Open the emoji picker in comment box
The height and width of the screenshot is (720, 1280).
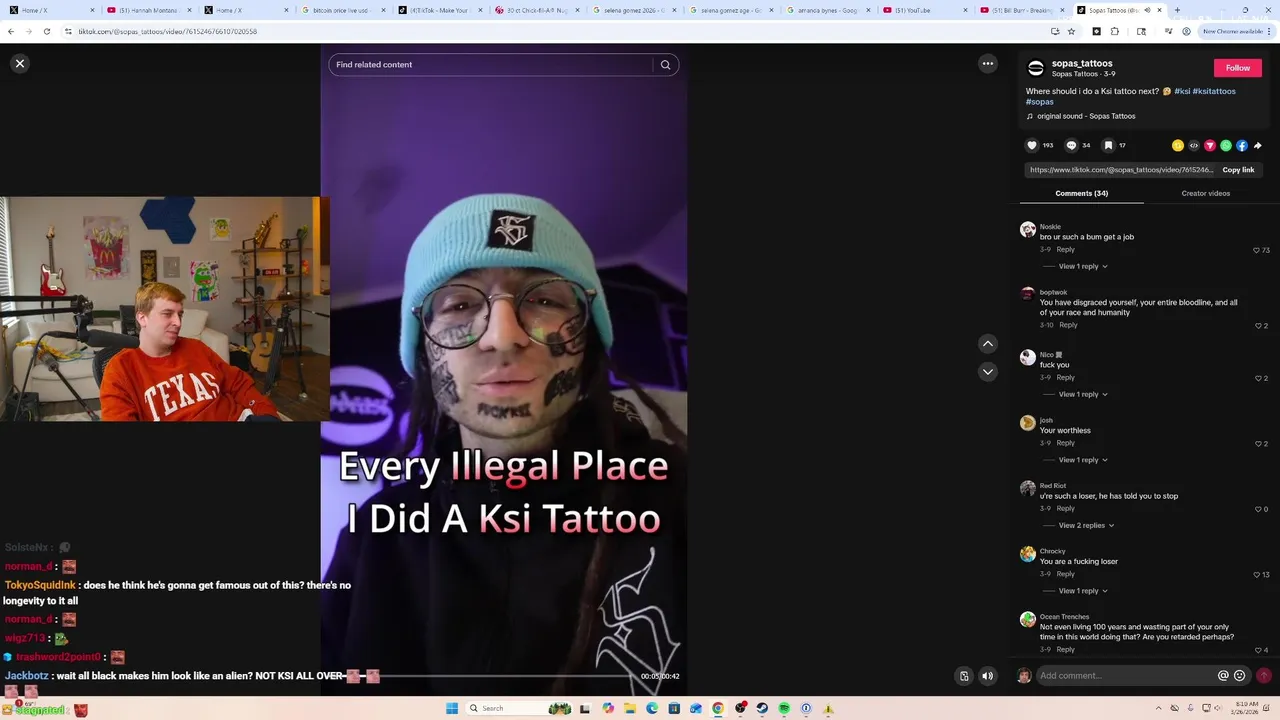[x=1239, y=676]
